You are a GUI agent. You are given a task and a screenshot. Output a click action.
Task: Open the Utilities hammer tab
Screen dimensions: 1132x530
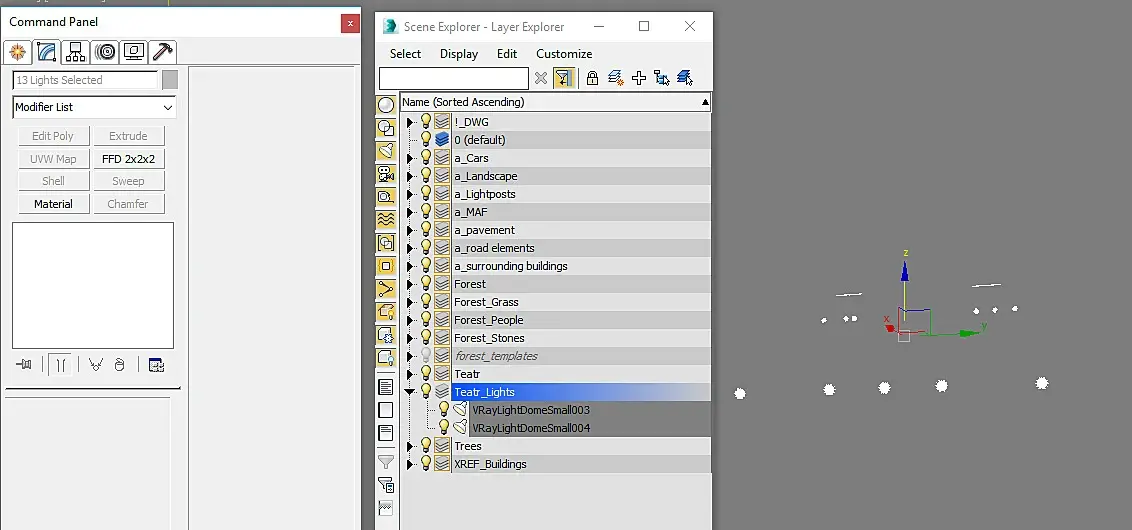click(162, 52)
